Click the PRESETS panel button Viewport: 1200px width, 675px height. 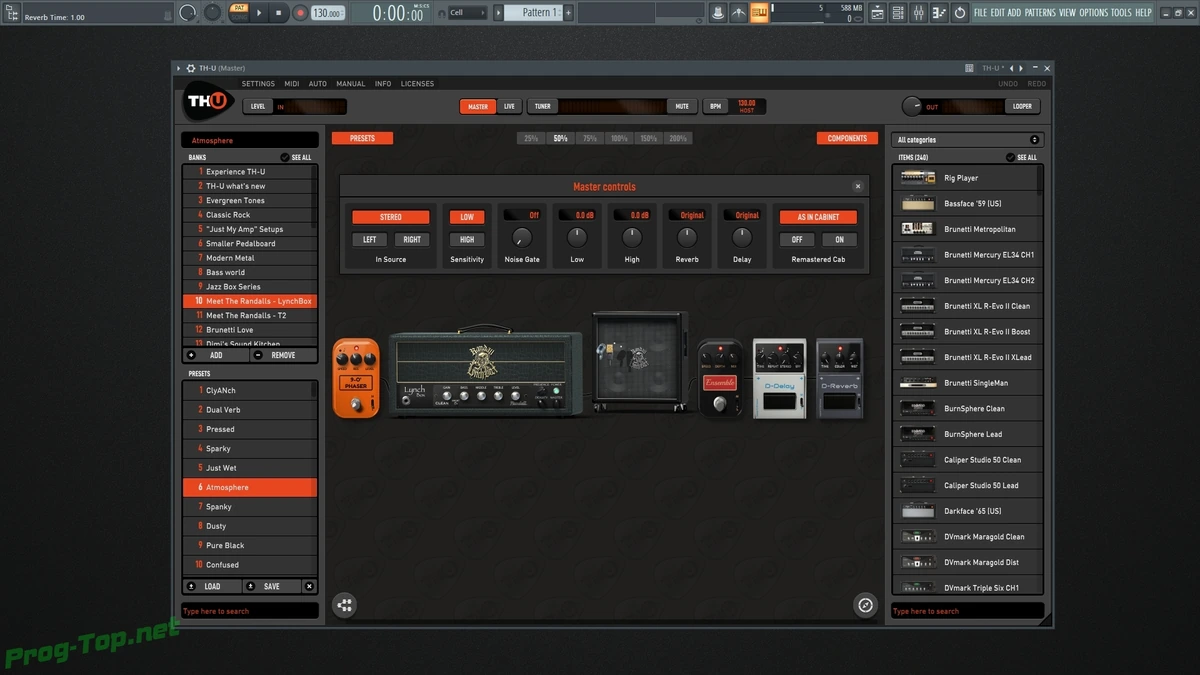[362, 138]
